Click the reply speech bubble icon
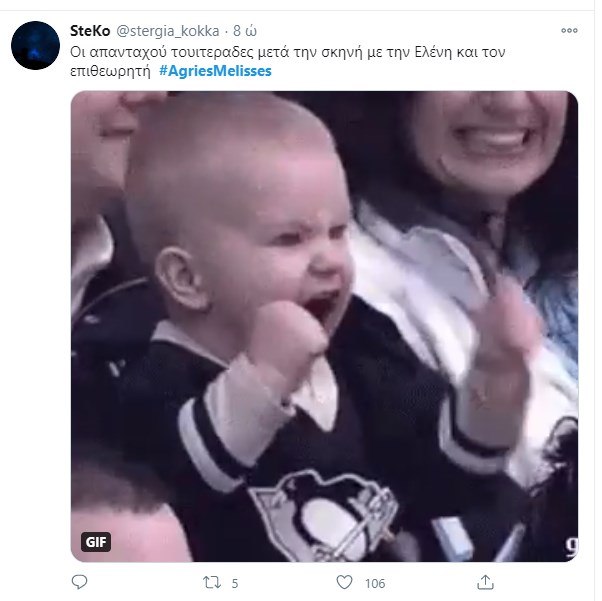This screenshot has height=601, width=602. point(79,582)
